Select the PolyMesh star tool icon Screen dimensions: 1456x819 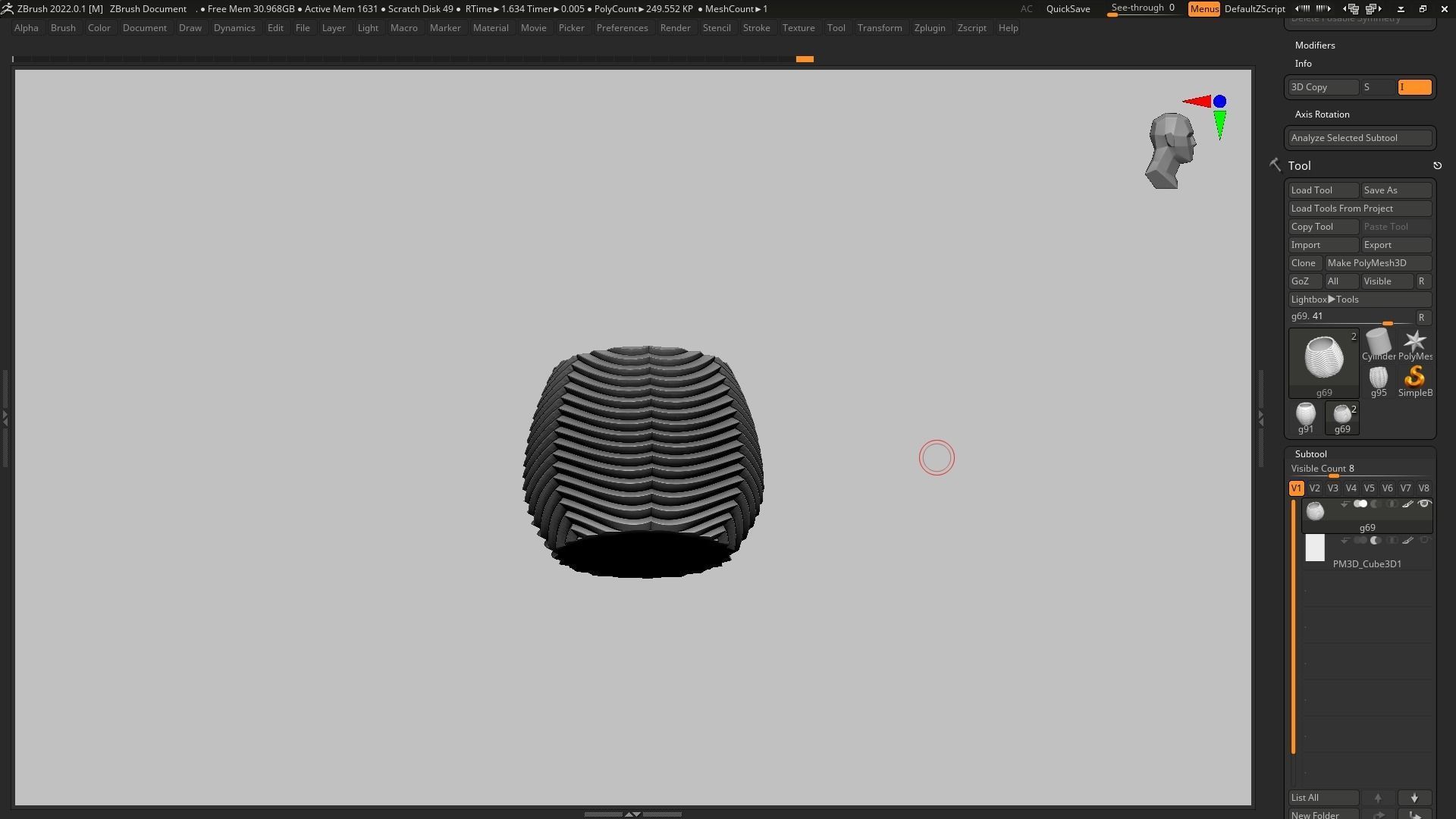[1414, 342]
